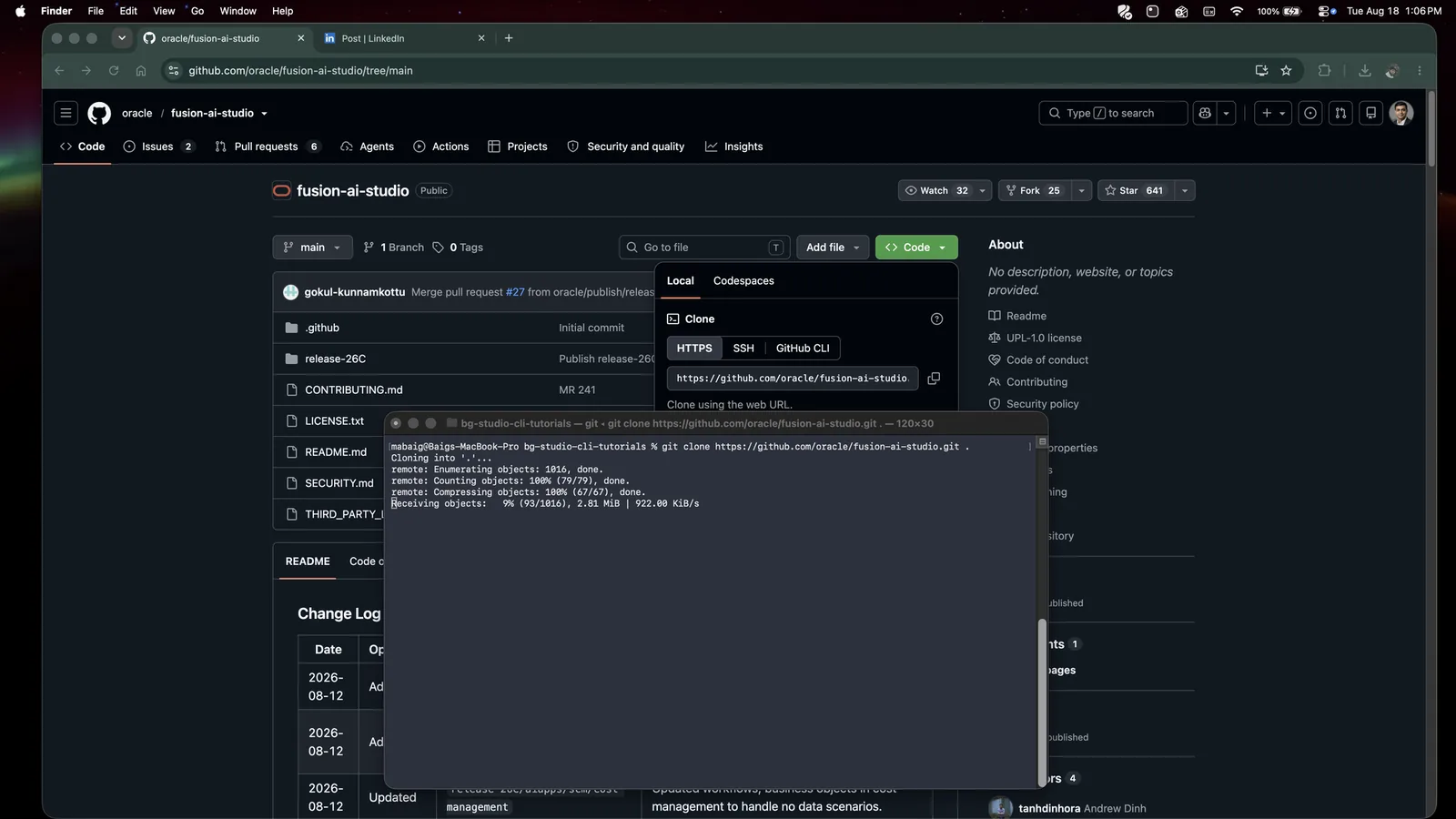Viewport: 1456px width, 819px height.
Task: Bookmark this page with star icon
Action: [1286, 71]
